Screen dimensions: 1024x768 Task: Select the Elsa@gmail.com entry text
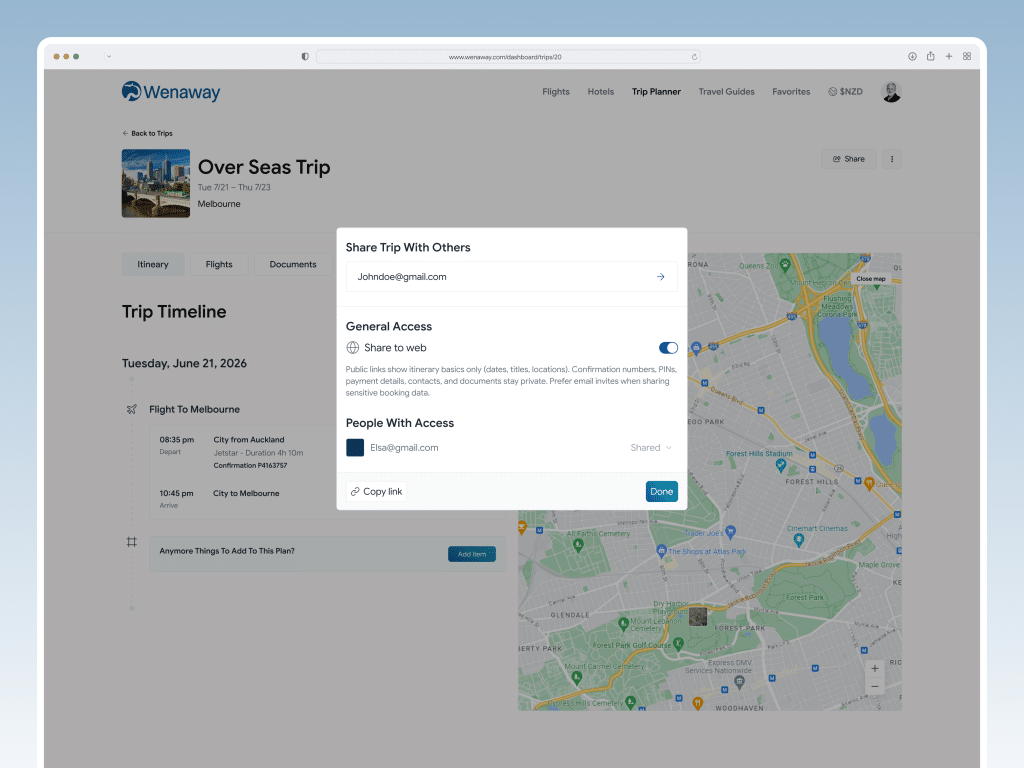[404, 447]
